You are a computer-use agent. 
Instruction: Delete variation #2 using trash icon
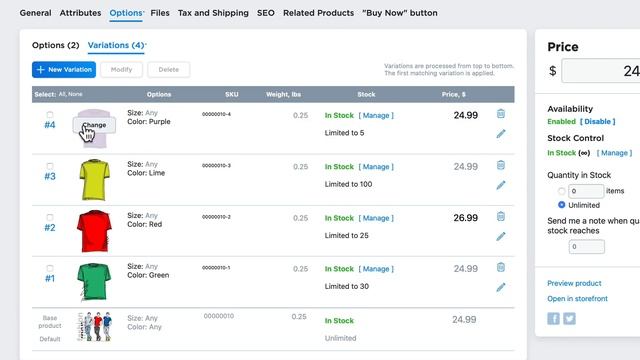click(x=501, y=216)
